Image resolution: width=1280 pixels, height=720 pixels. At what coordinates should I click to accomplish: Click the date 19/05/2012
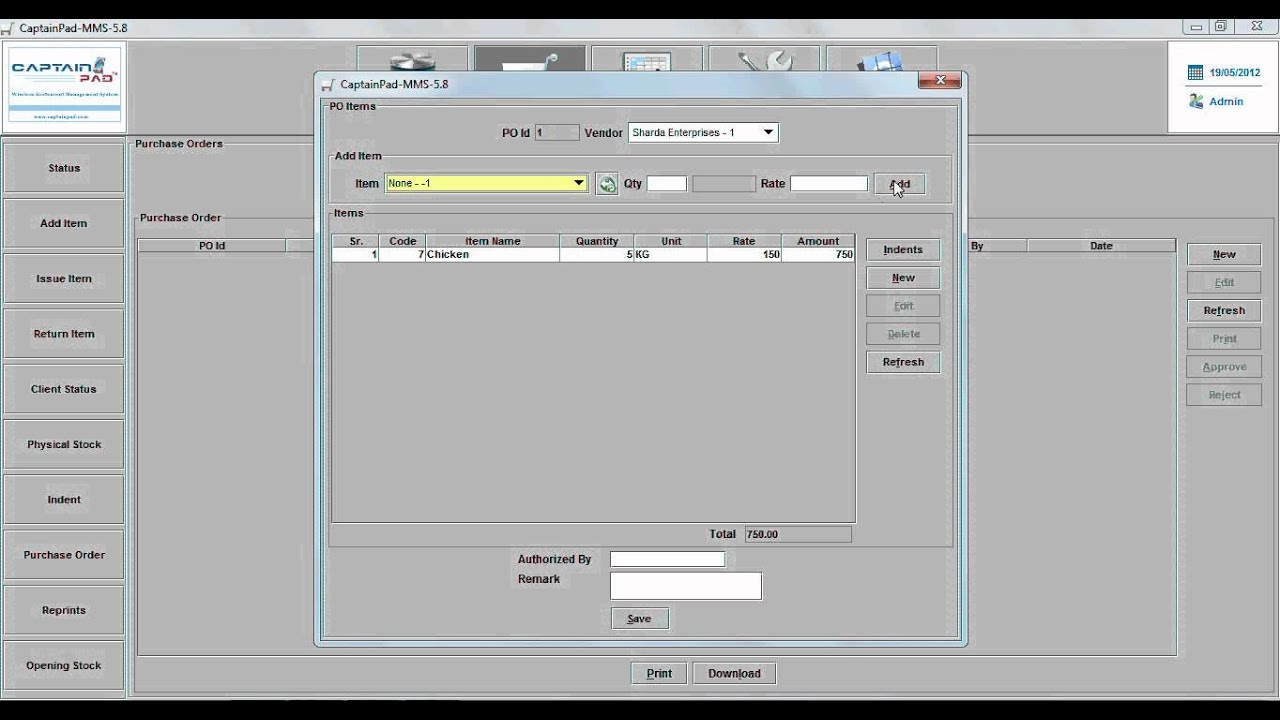point(1235,73)
